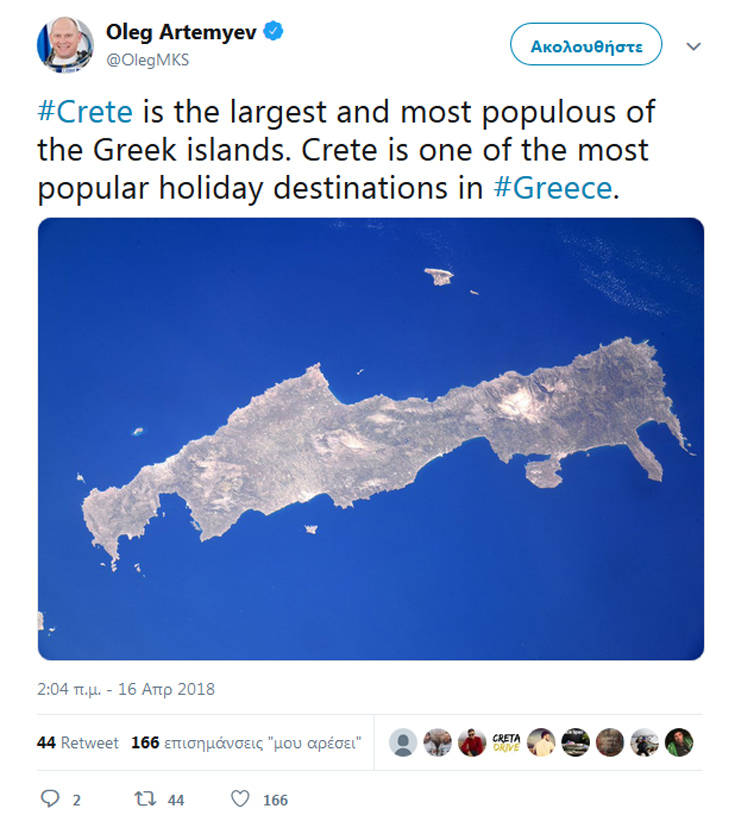This screenshot has height=815, width=735.
Task: Click Oleg Artemyev's profile avatar
Action: tap(65, 45)
